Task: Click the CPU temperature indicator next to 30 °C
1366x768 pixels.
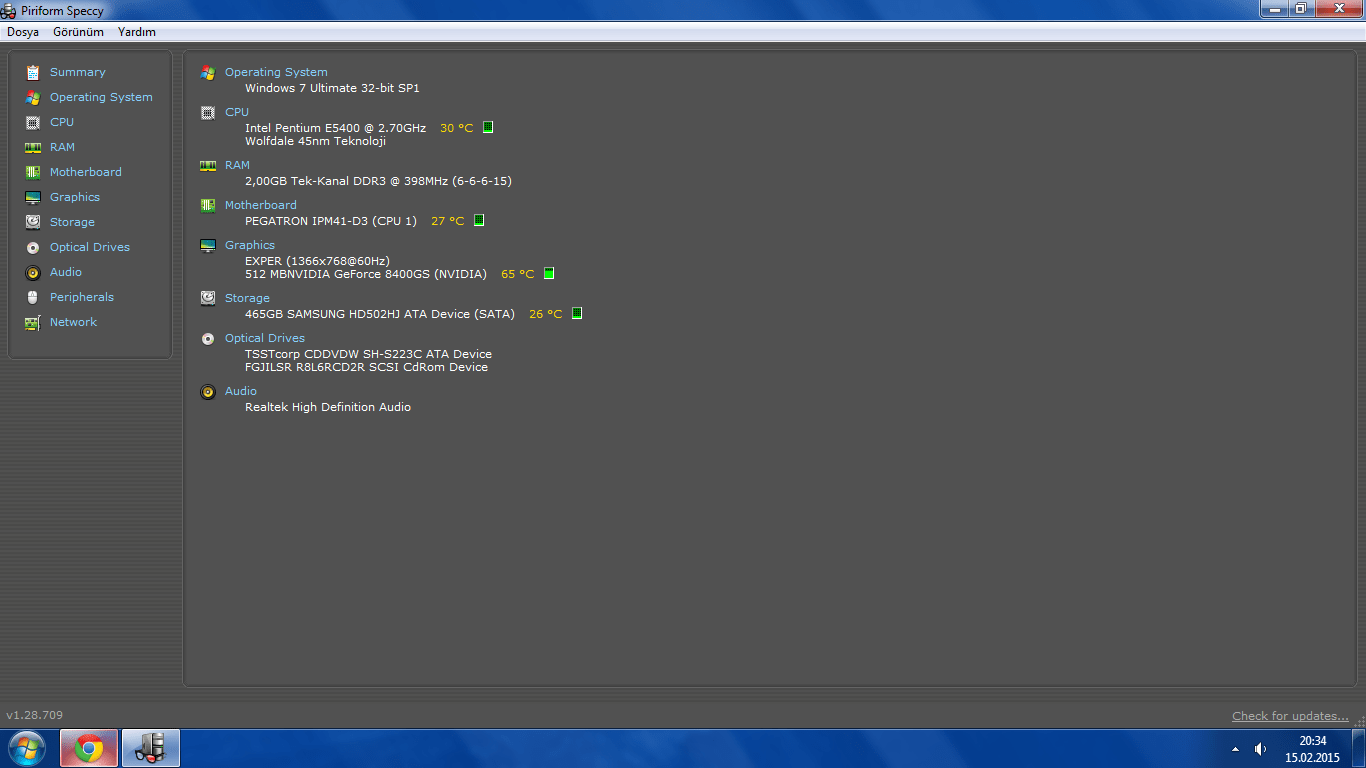Action: tap(488, 127)
